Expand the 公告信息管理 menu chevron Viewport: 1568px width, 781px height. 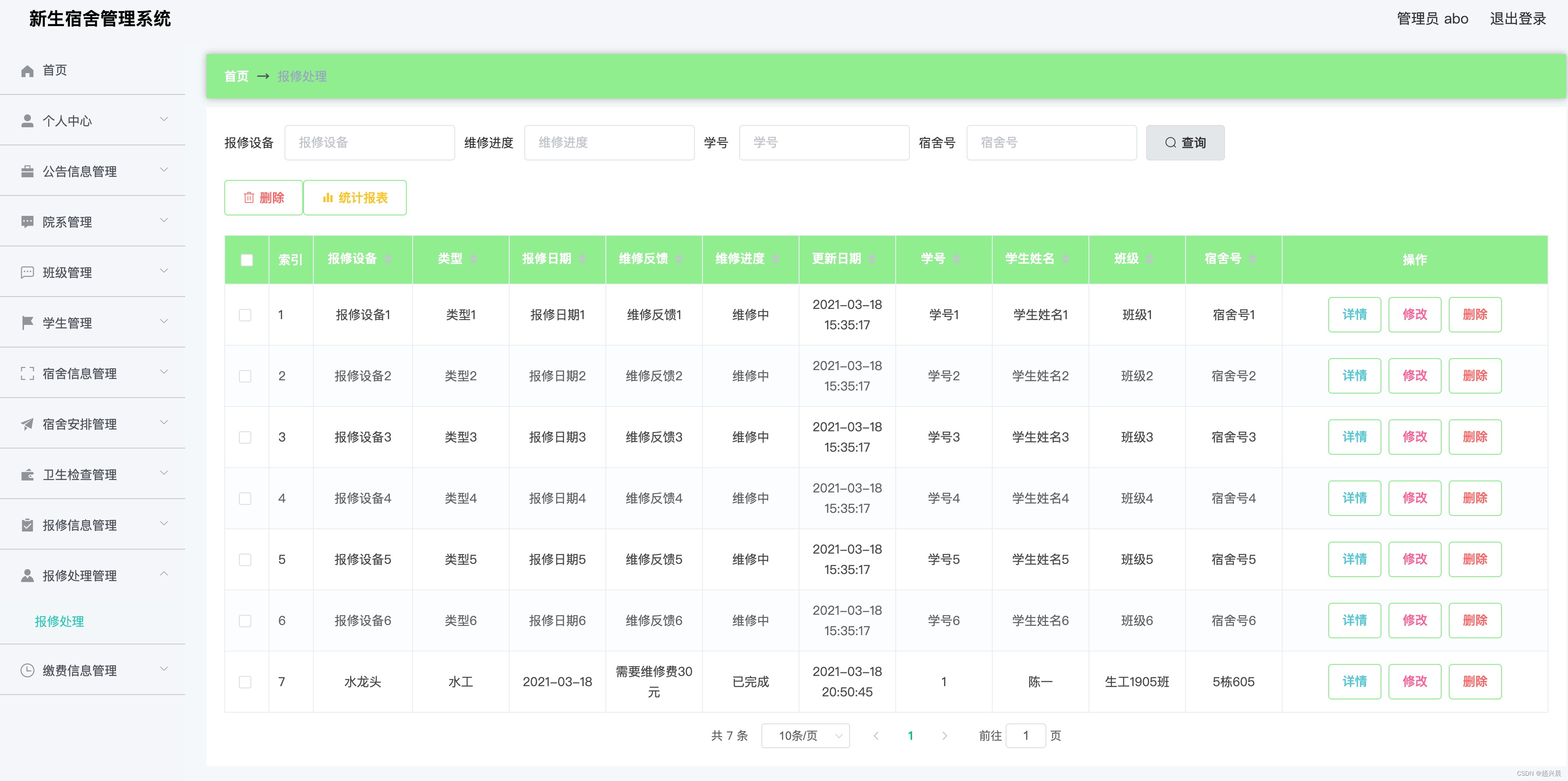[164, 170]
